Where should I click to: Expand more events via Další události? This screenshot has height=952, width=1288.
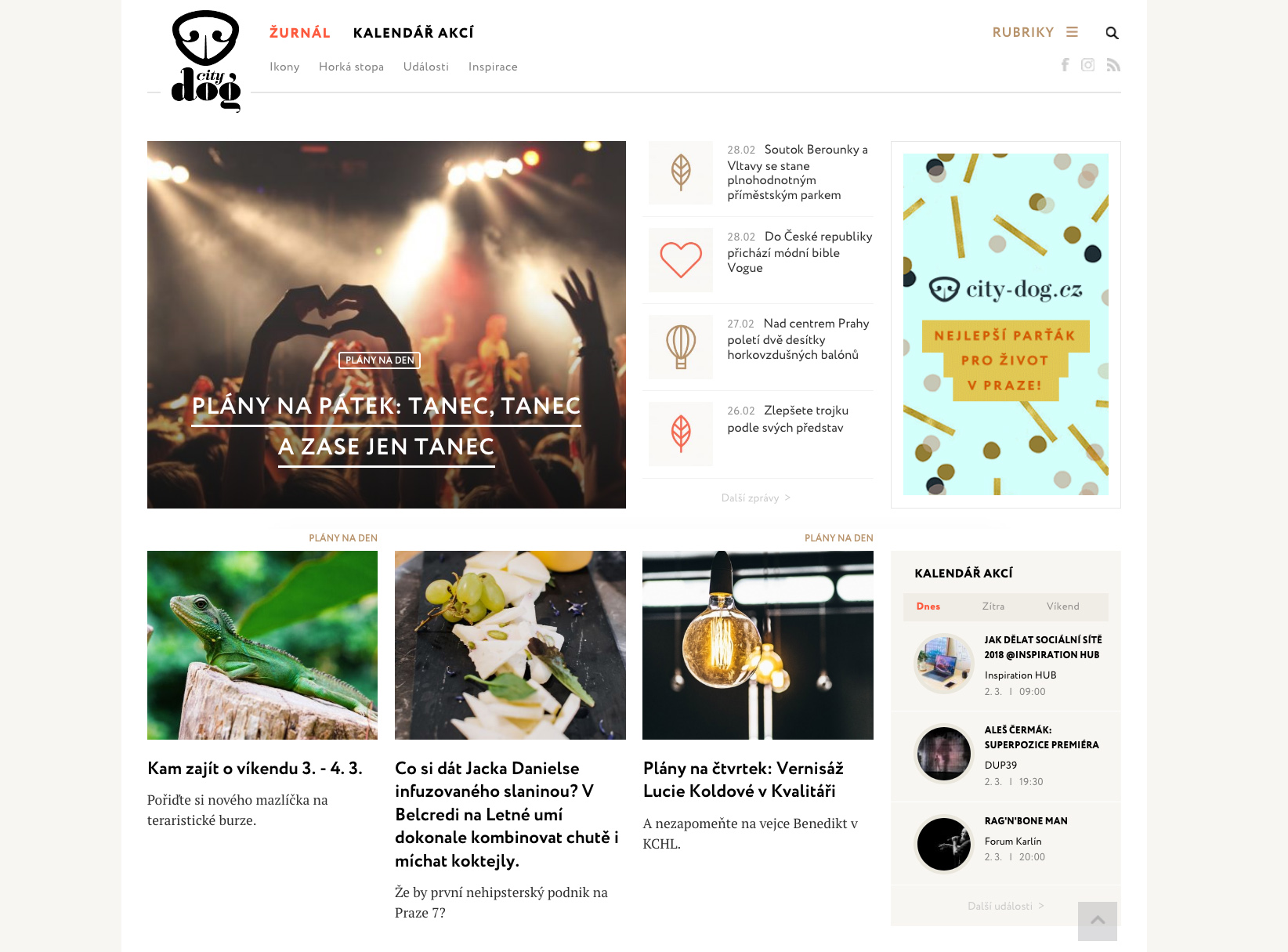tap(1006, 906)
